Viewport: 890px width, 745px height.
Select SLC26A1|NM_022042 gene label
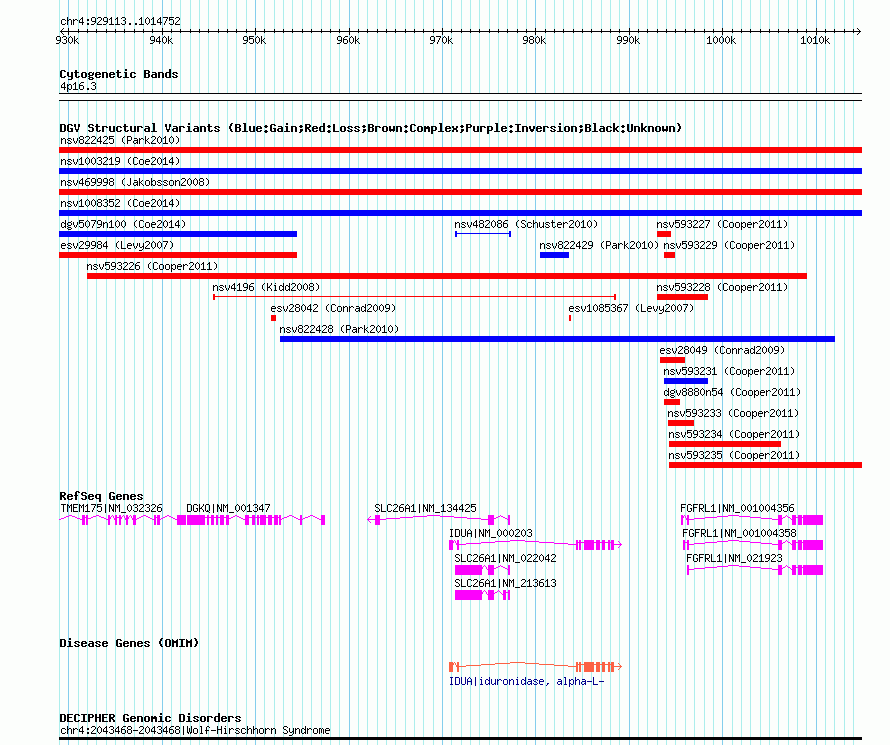pyautogui.click(x=505, y=558)
